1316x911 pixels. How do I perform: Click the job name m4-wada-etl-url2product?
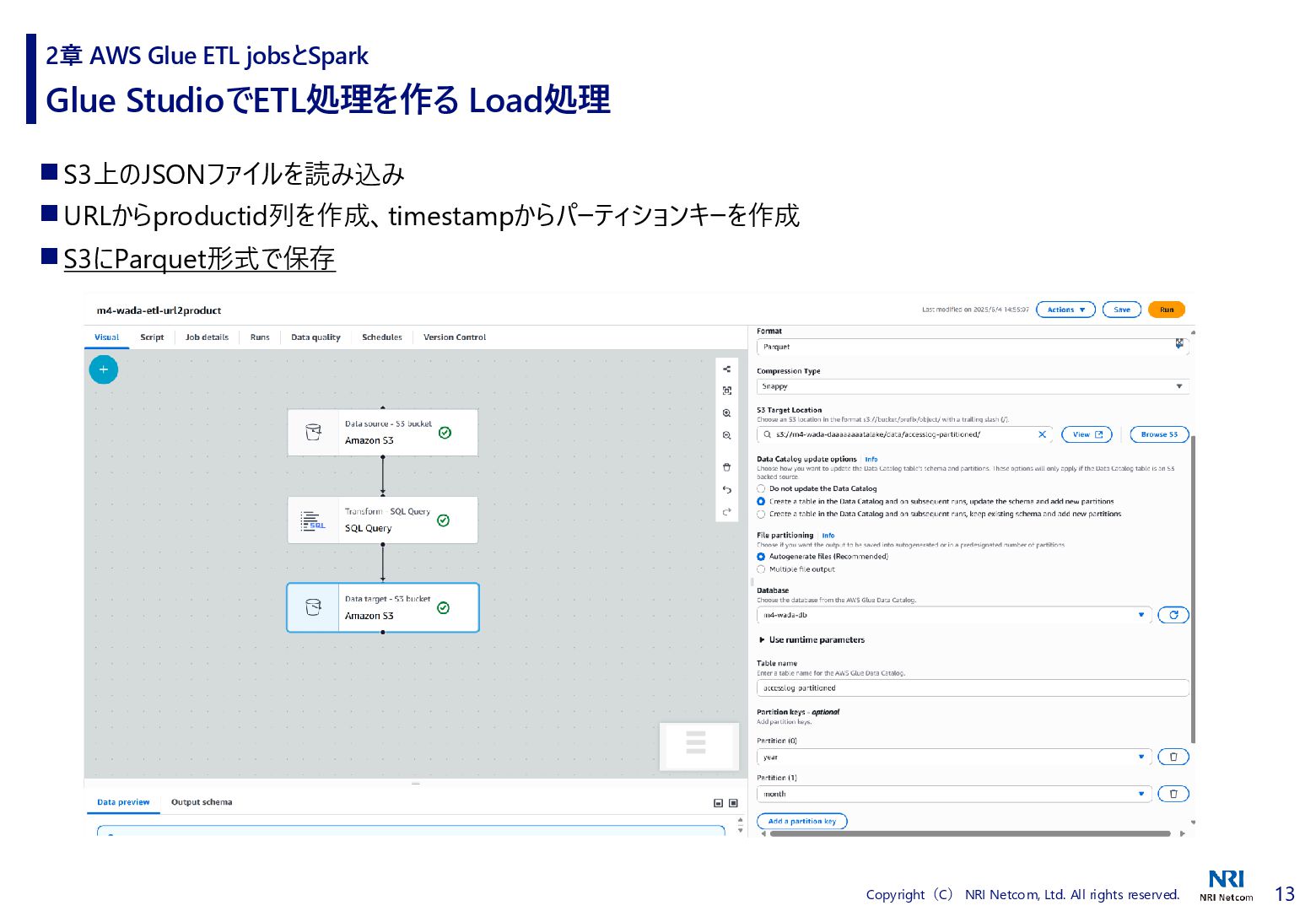click(x=159, y=310)
